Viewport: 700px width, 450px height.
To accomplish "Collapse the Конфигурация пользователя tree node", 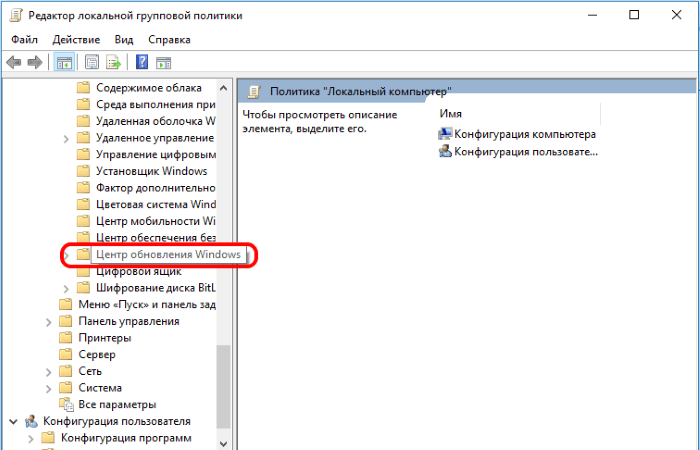I will [x=12, y=421].
